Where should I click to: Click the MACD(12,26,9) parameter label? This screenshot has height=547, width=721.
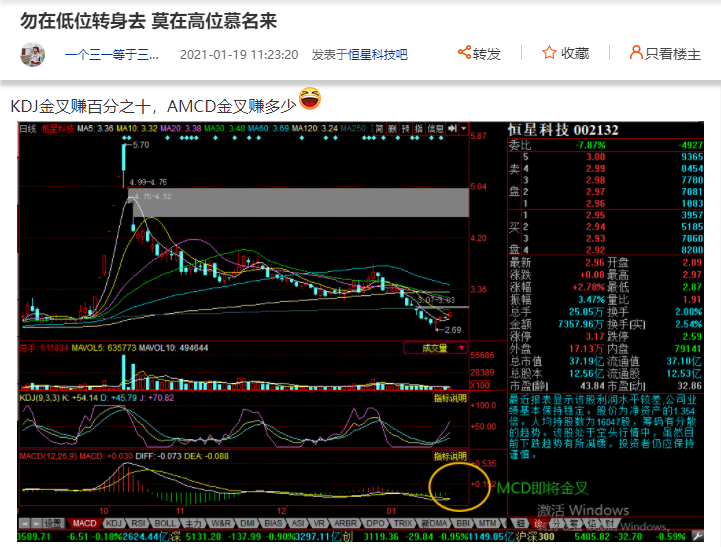[x=49, y=456]
